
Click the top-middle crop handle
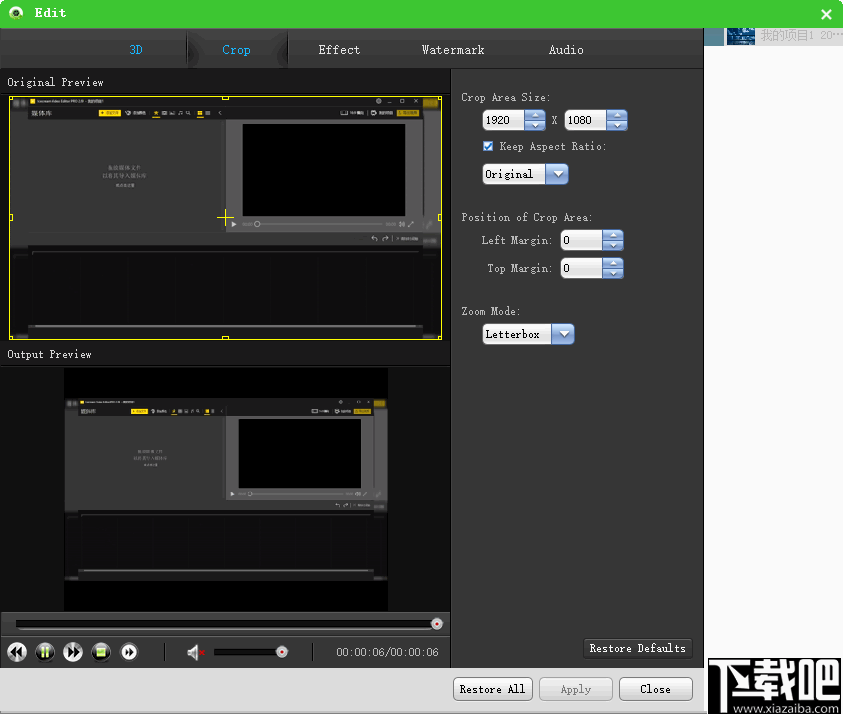(x=225, y=98)
